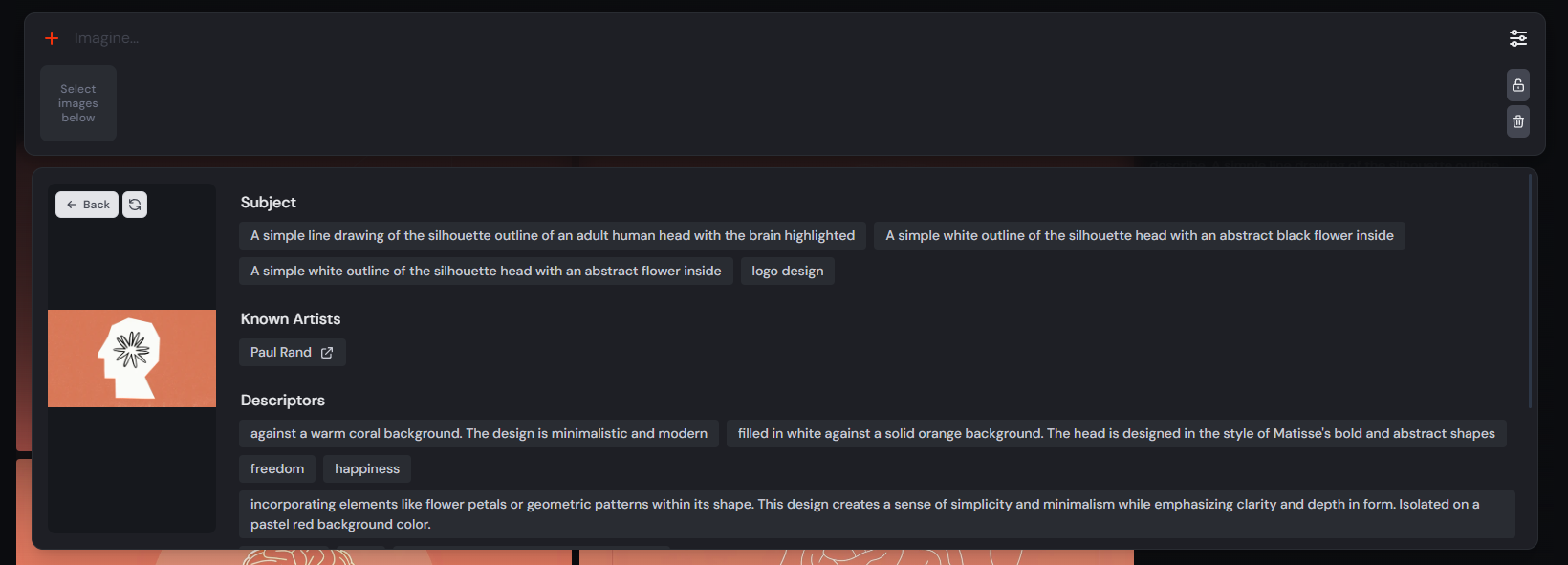Click the trash delete icon
The width and height of the screenshot is (1568, 565).
point(1518,121)
